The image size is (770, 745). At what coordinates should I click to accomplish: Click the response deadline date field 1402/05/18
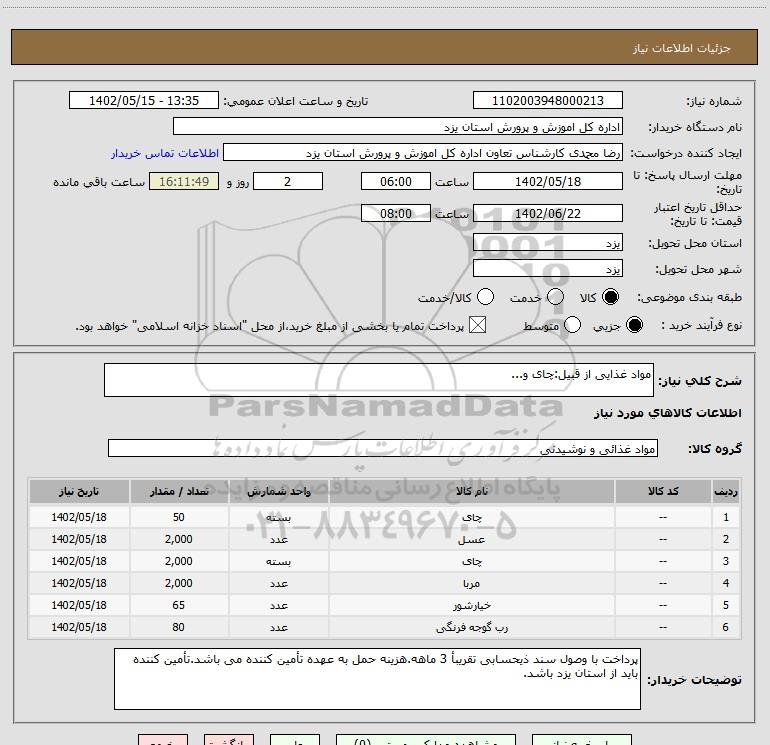click(548, 181)
